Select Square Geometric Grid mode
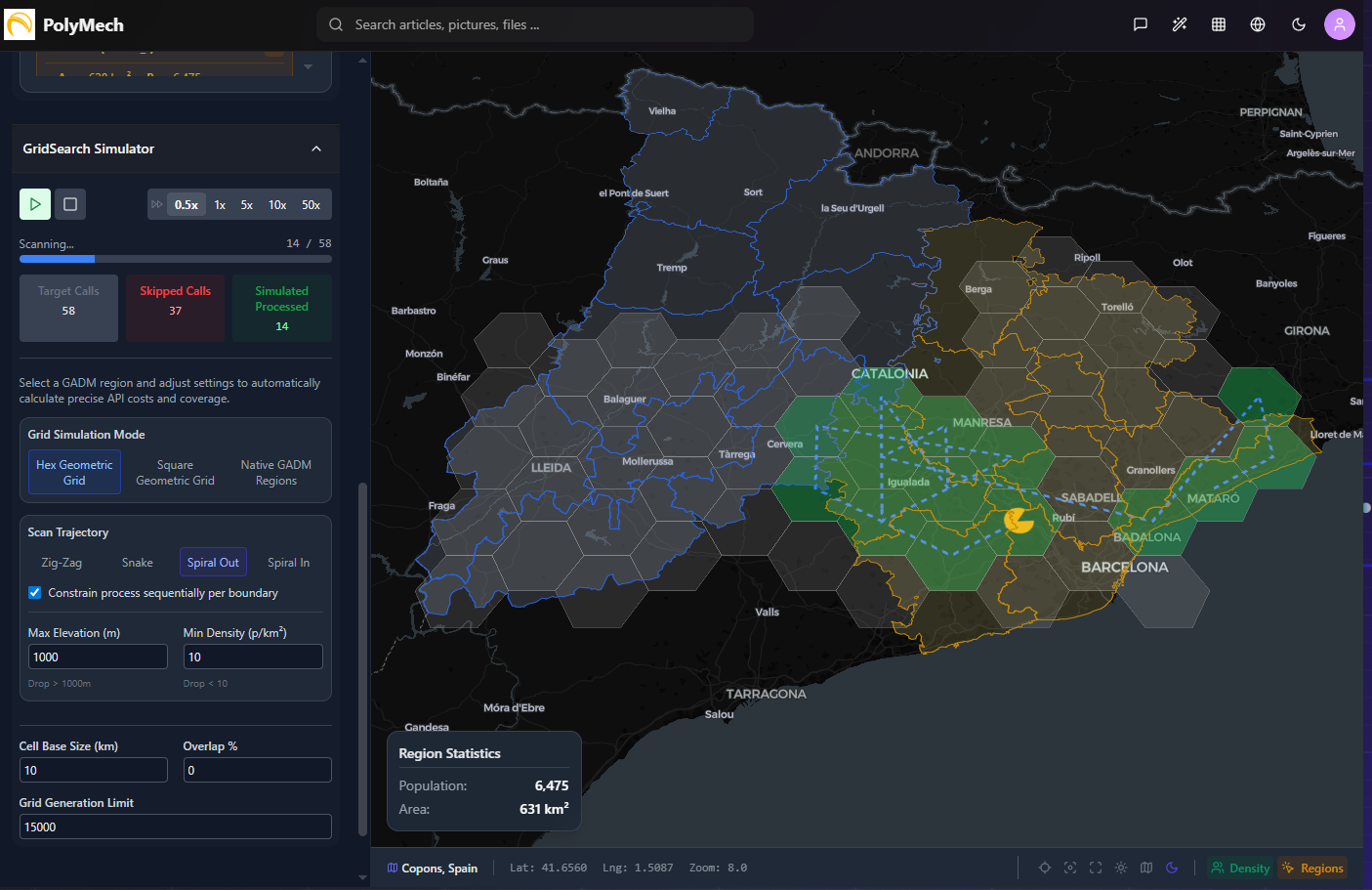This screenshot has height=890, width=1372. (x=175, y=473)
